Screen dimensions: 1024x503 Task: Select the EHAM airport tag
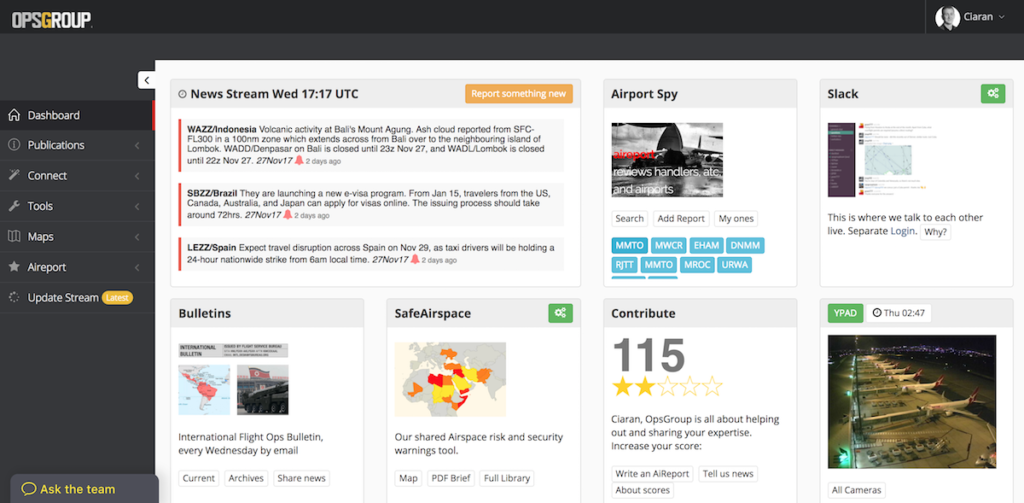pyautogui.click(x=706, y=245)
